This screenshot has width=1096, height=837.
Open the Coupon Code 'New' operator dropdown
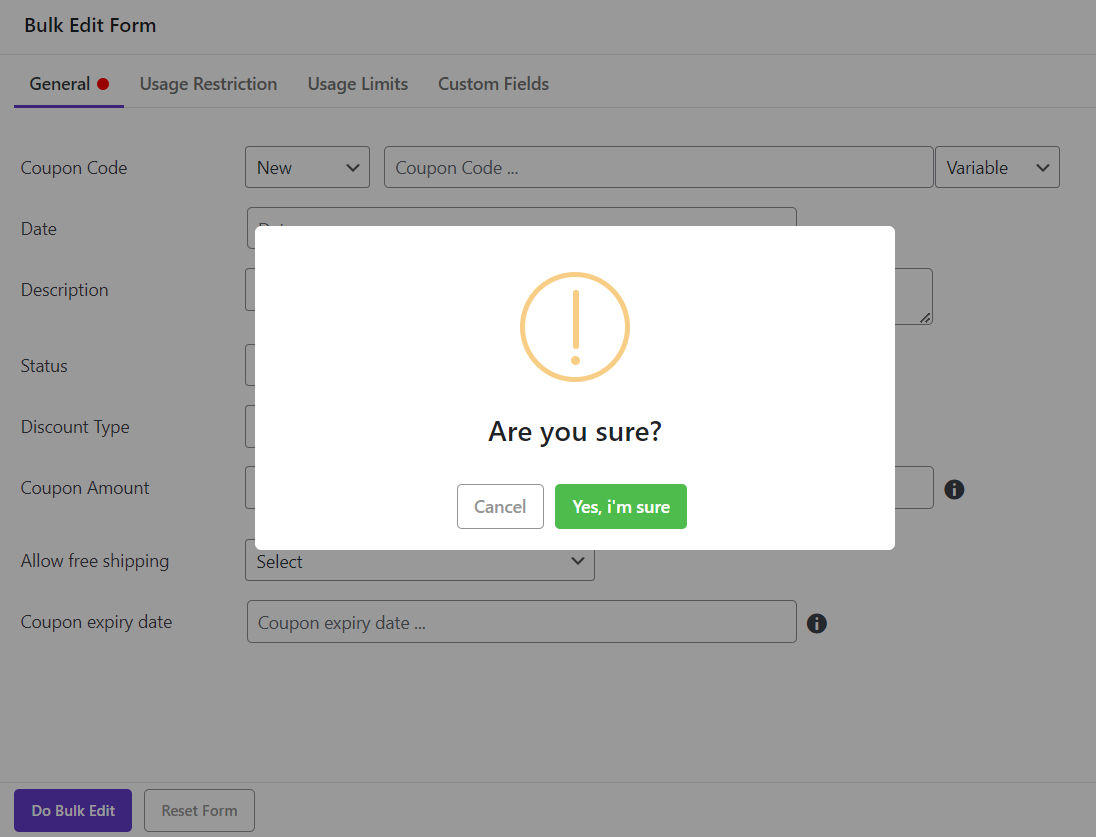[307, 168]
